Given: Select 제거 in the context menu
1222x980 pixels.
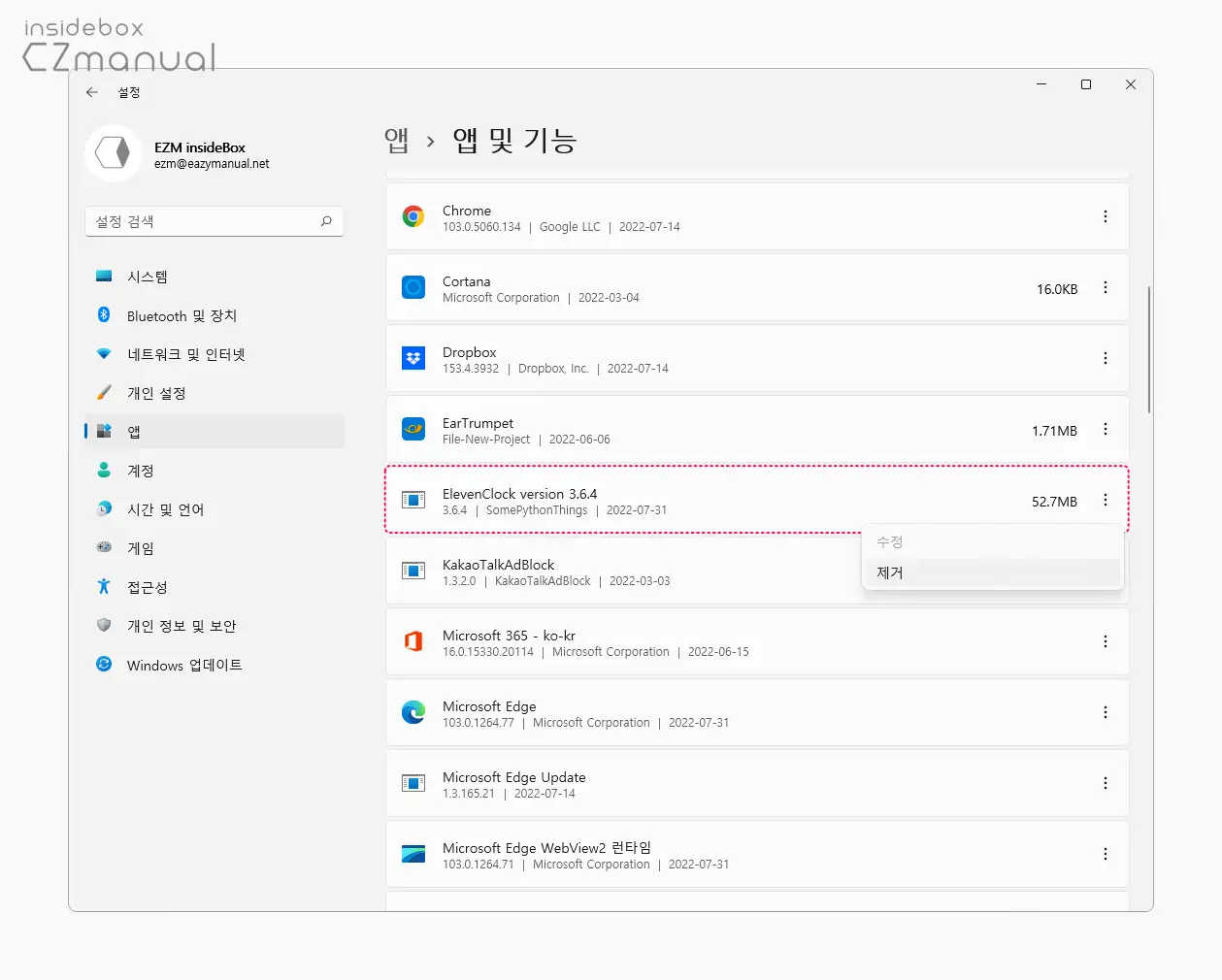Looking at the screenshot, I should coord(992,572).
